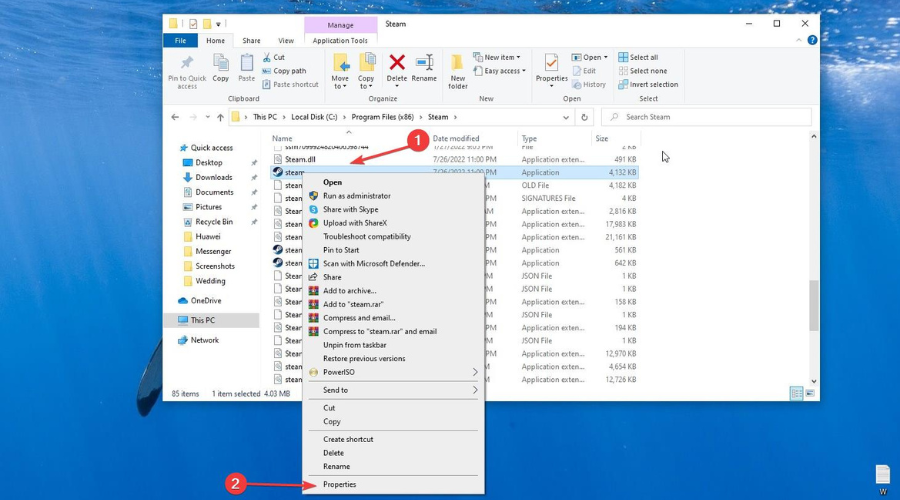Screen dimensions: 900x500
Task: Switch to Details view icon
Action: click(796, 393)
